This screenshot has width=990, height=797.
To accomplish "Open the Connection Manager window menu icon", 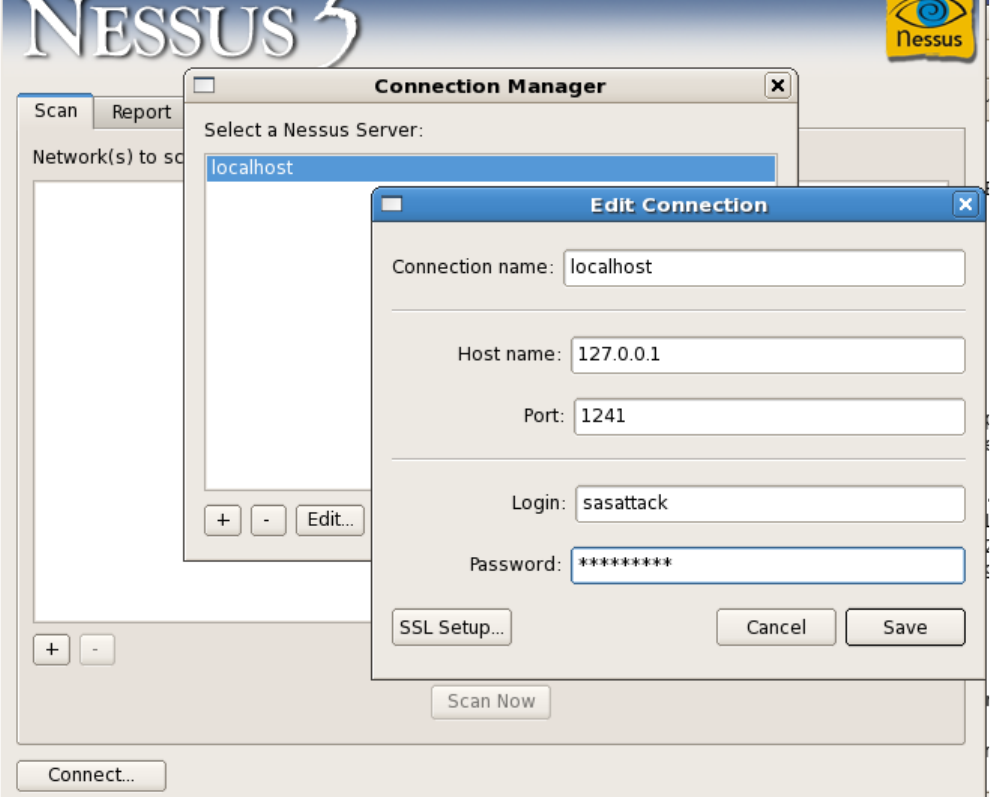I will point(204,85).
